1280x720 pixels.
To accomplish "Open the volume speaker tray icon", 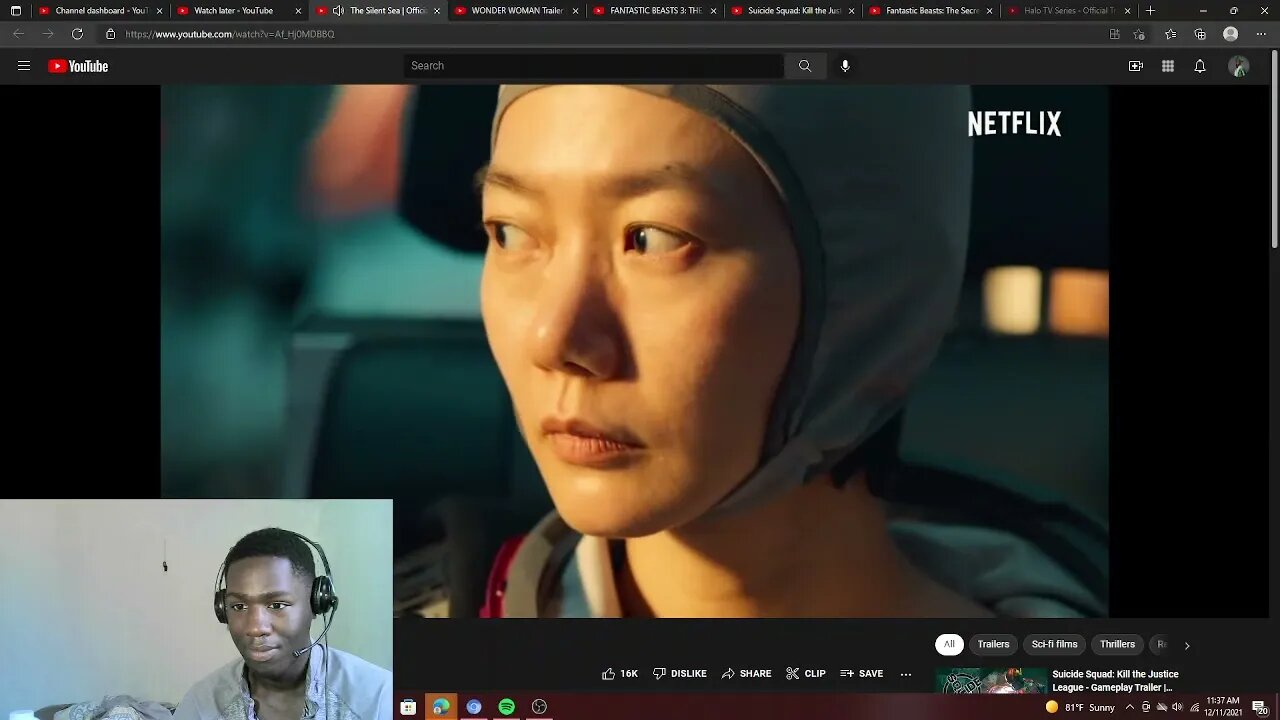I will tap(1177, 707).
